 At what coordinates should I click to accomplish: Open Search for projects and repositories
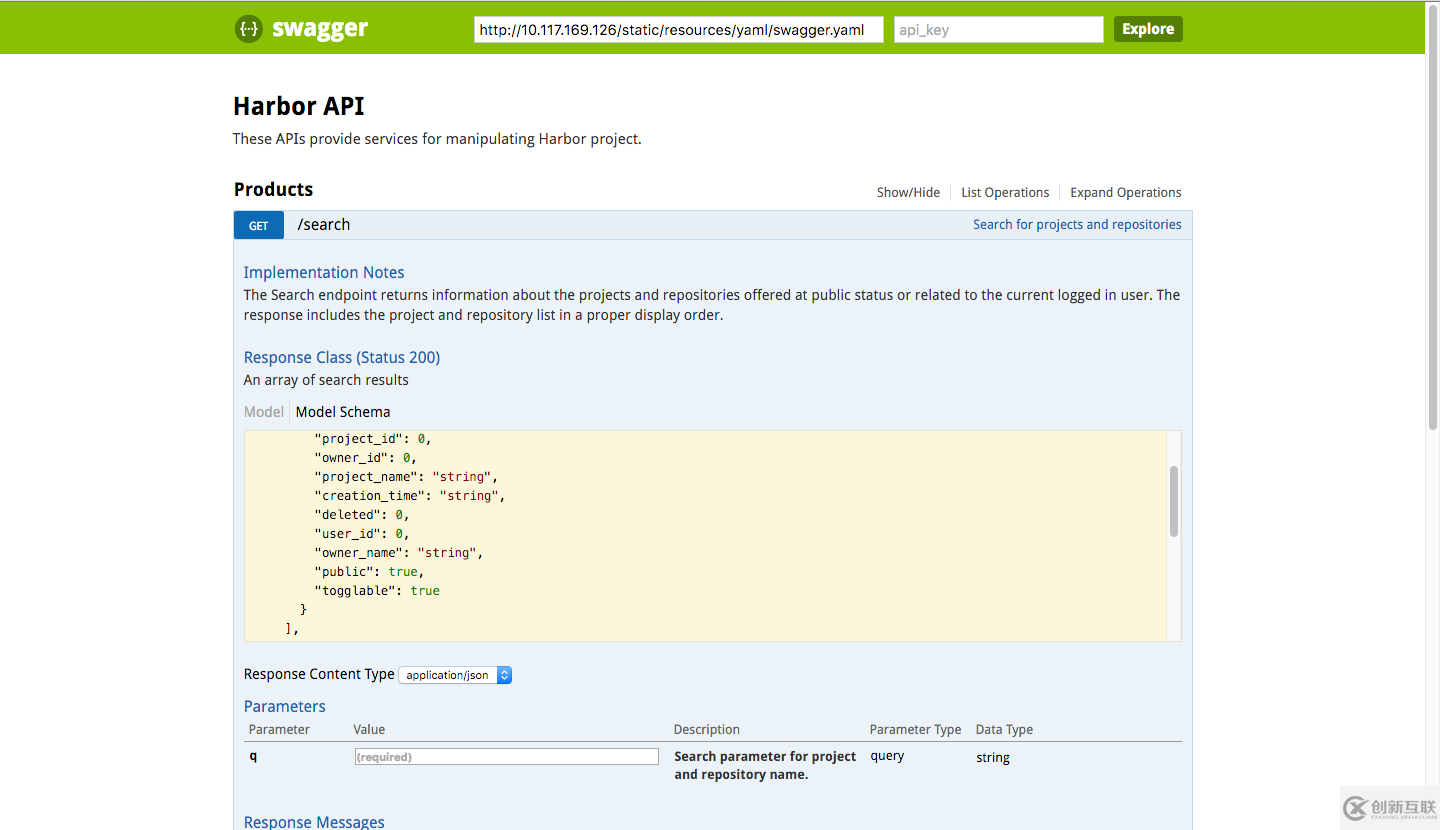point(1077,224)
